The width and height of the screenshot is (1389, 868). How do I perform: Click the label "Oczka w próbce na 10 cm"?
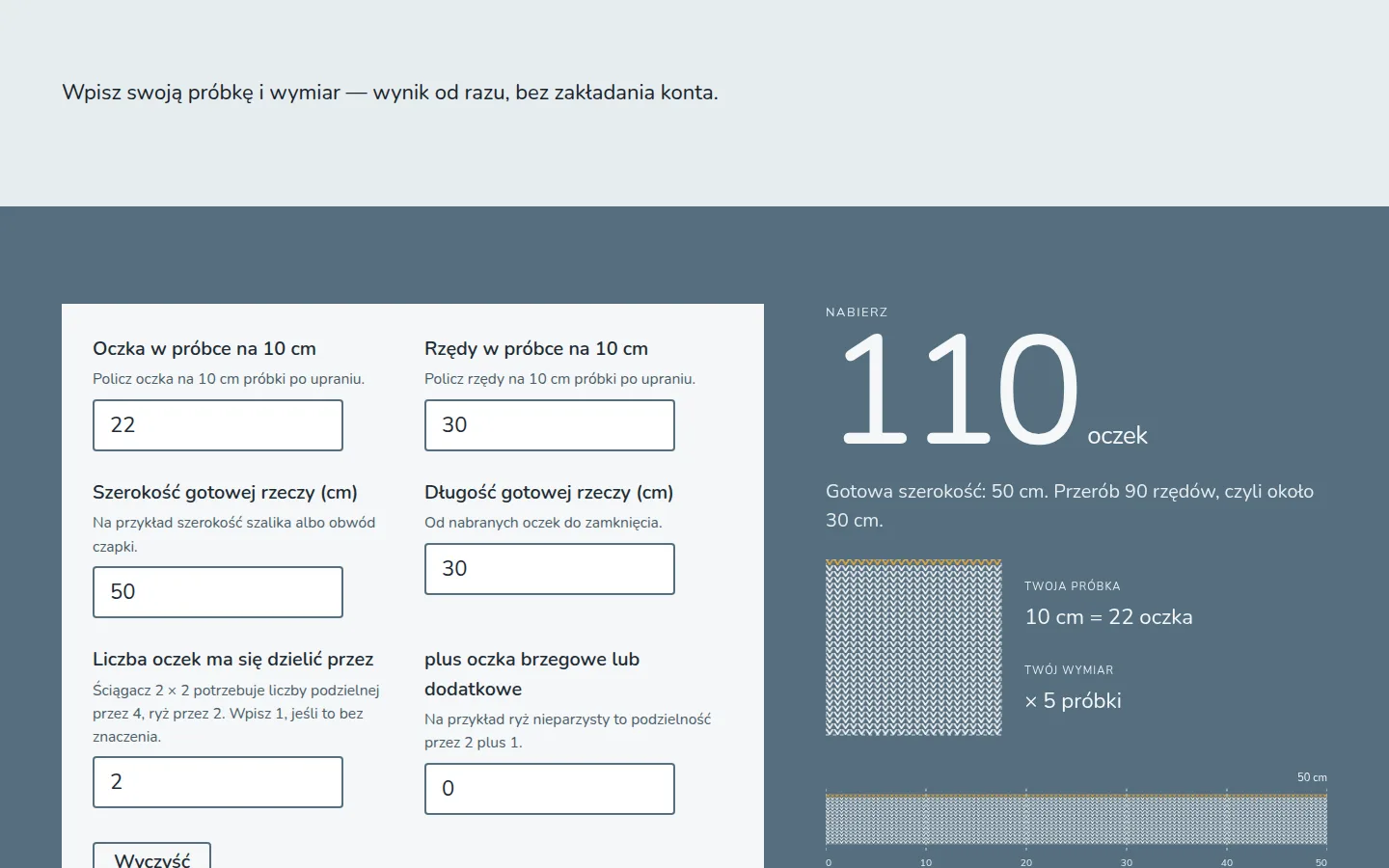click(204, 348)
